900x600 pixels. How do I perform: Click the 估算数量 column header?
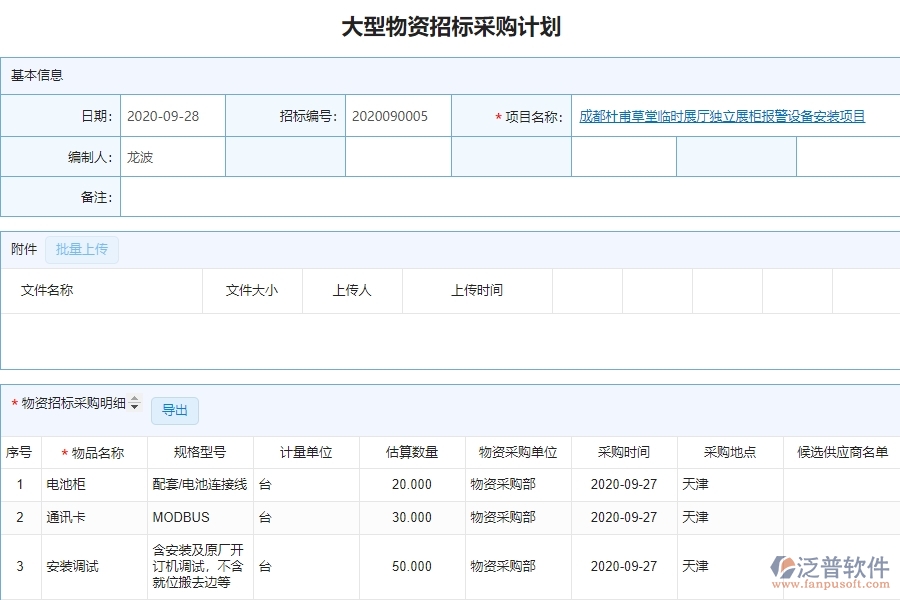[410, 452]
